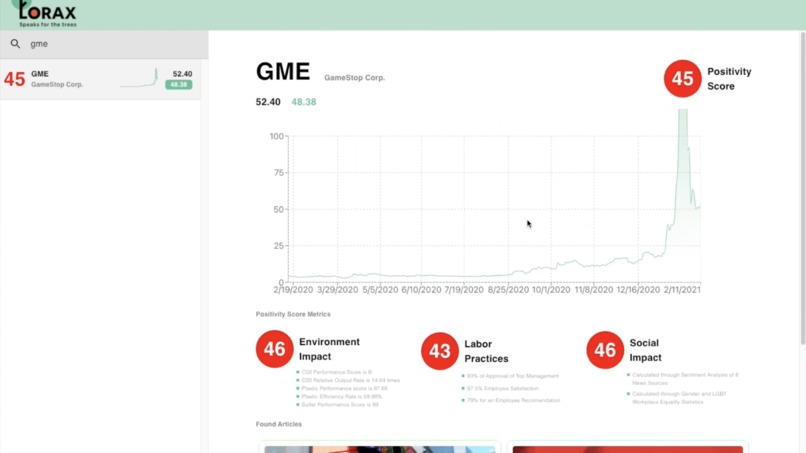This screenshot has width=806, height=453.
Task: Click the large GME ticker heading
Action: (x=283, y=71)
